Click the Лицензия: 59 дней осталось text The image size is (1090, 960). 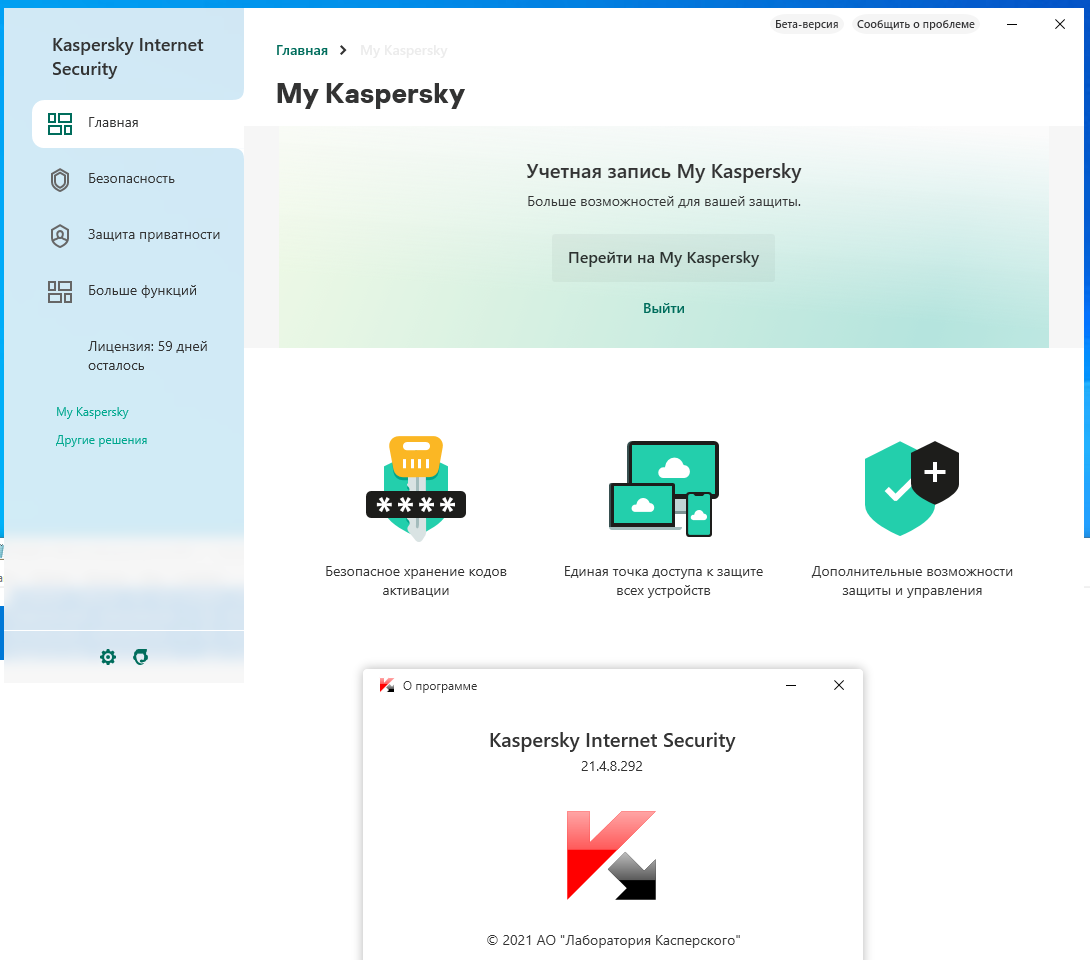[x=147, y=356]
